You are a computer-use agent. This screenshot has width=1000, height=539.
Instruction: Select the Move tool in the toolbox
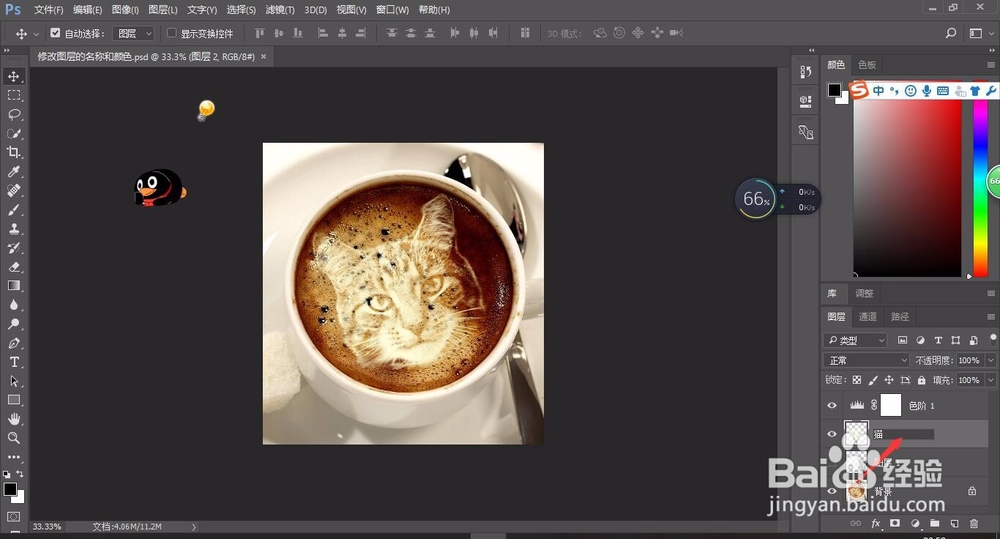tap(13, 76)
